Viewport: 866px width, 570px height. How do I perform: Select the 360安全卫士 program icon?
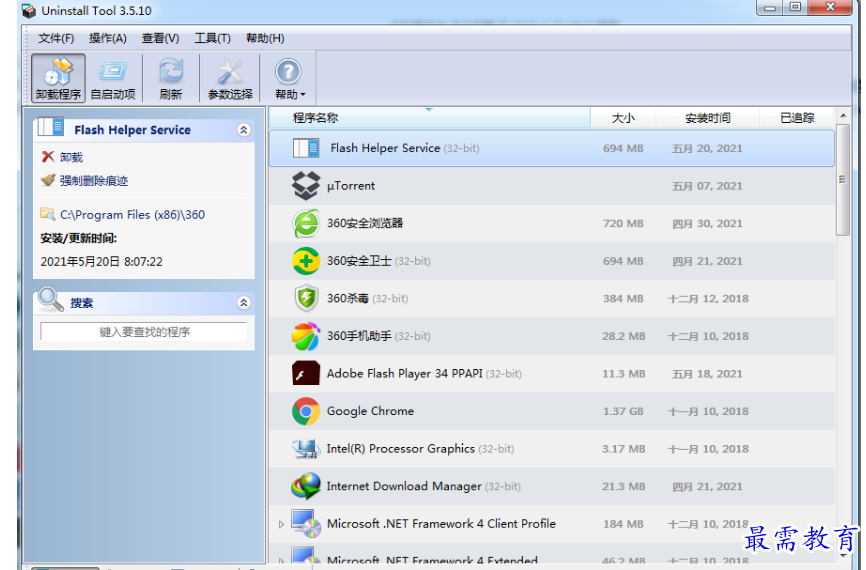pos(305,261)
